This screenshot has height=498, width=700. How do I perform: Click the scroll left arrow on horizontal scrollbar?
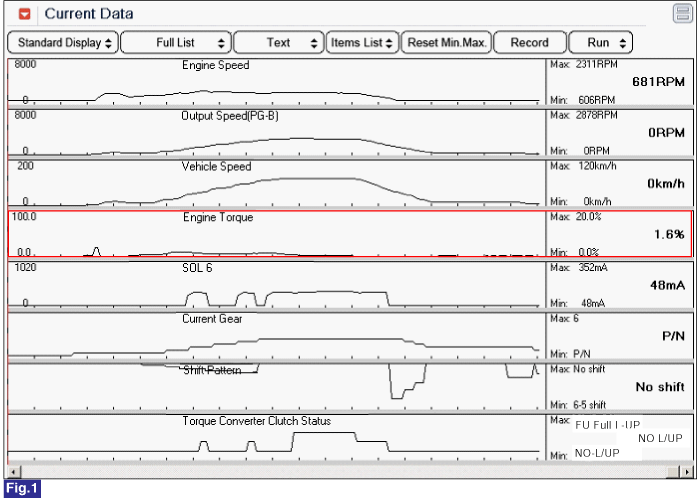pyautogui.click(x=13, y=472)
